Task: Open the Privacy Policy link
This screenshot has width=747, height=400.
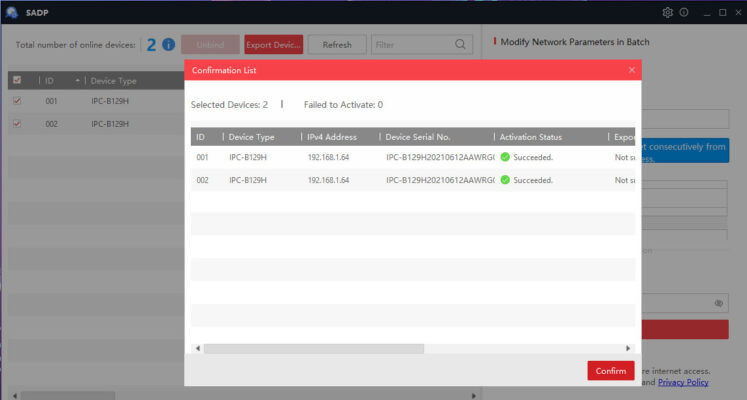Action: pyautogui.click(x=683, y=382)
